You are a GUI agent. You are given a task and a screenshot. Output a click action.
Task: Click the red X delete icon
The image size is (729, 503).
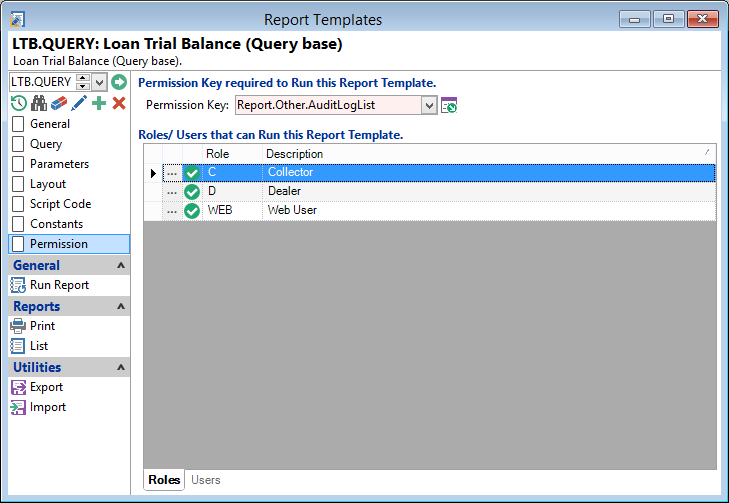point(119,103)
